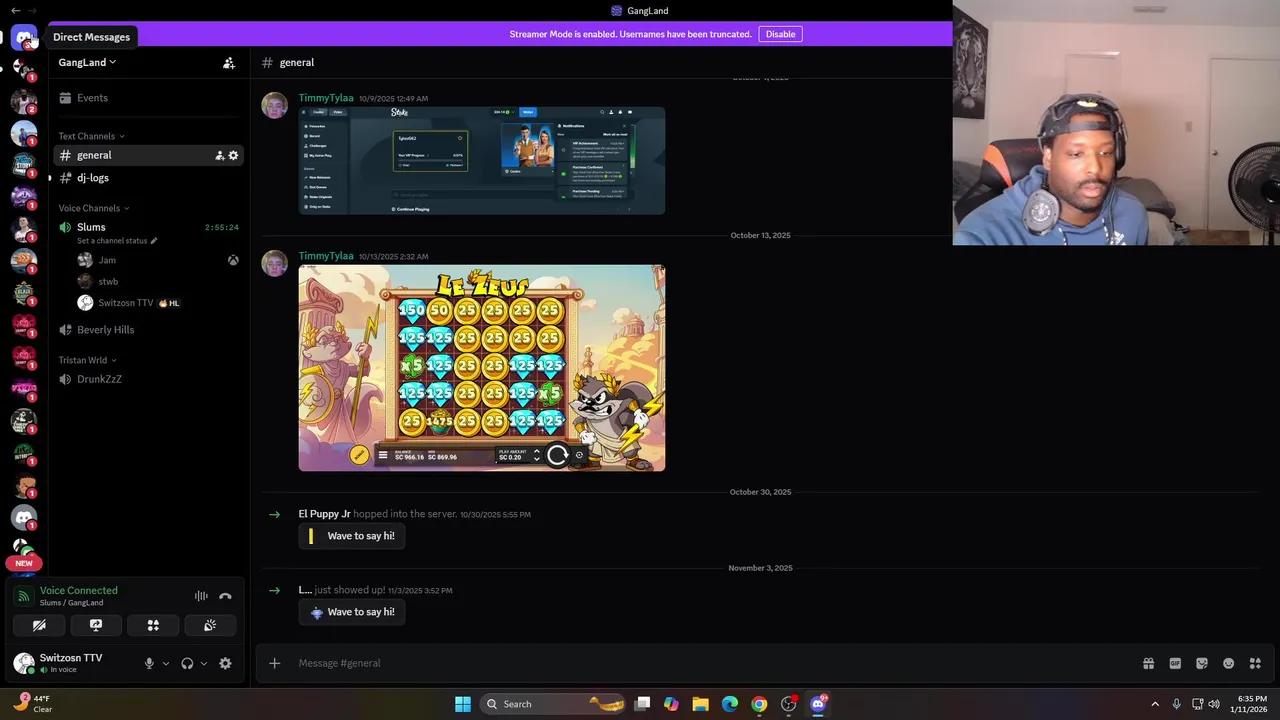1280x720 pixels.
Task: Collapse the Voice Channels category
Action: (94, 208)
